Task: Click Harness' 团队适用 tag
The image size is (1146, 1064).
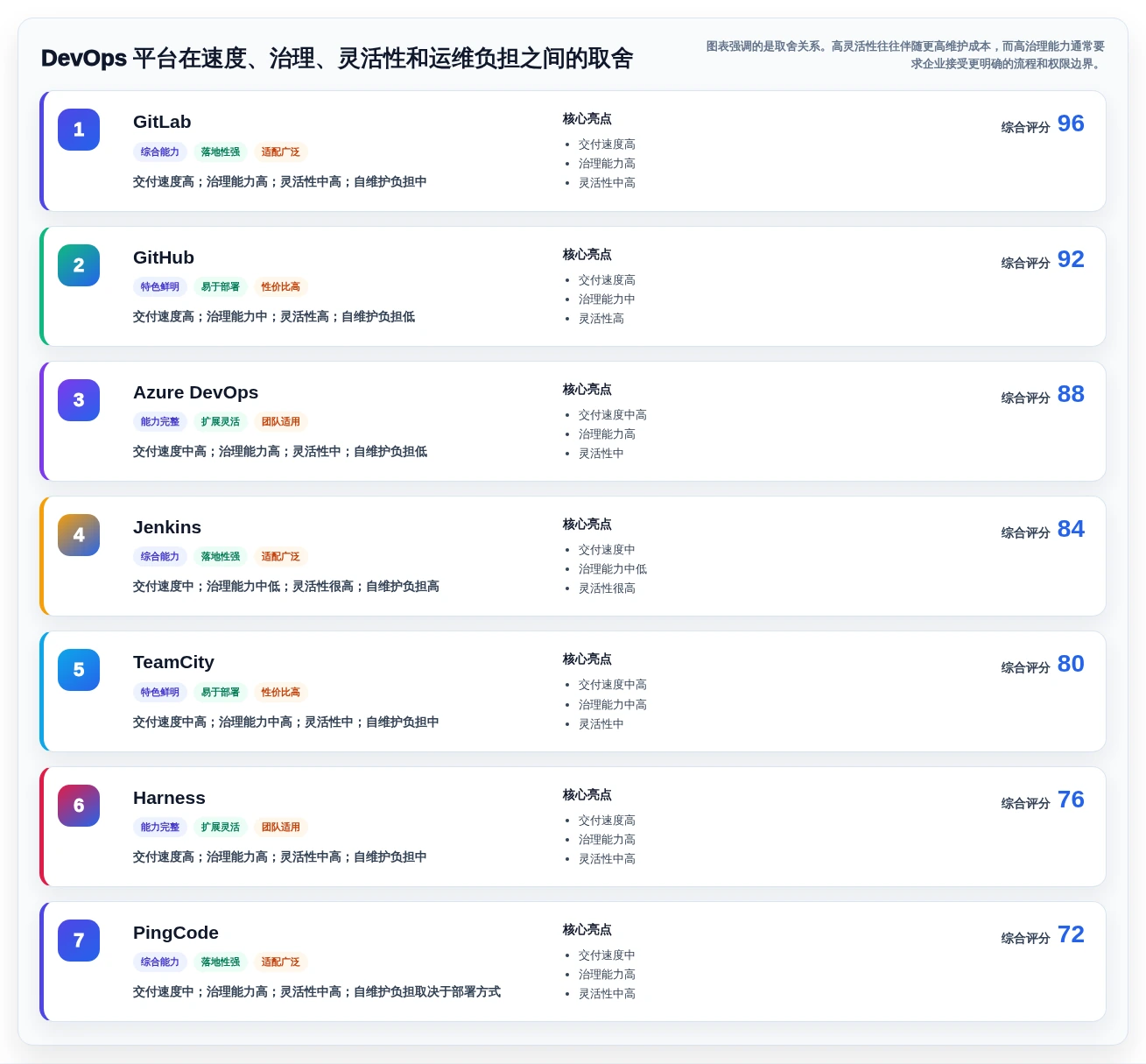Action: pyautogui.click(x=281, y=827)
